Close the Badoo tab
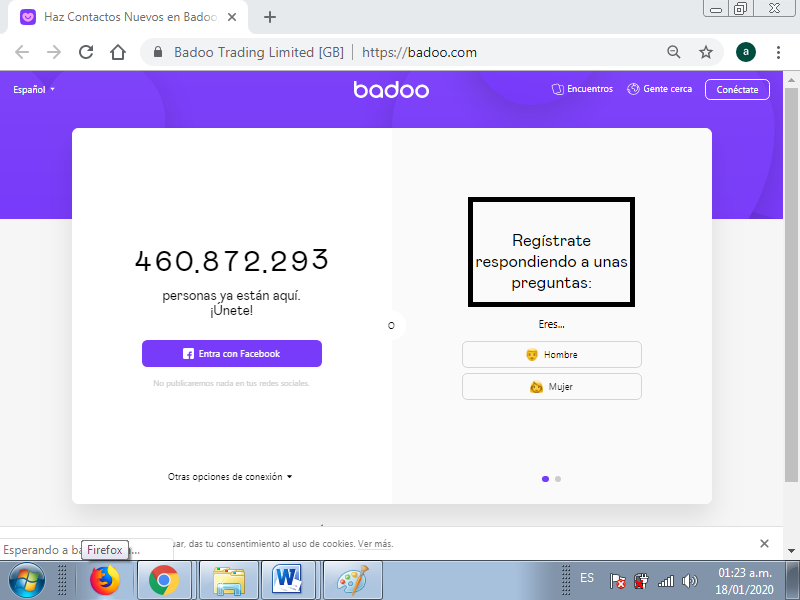This screenshot has width=800, height=600. [232, 17]
